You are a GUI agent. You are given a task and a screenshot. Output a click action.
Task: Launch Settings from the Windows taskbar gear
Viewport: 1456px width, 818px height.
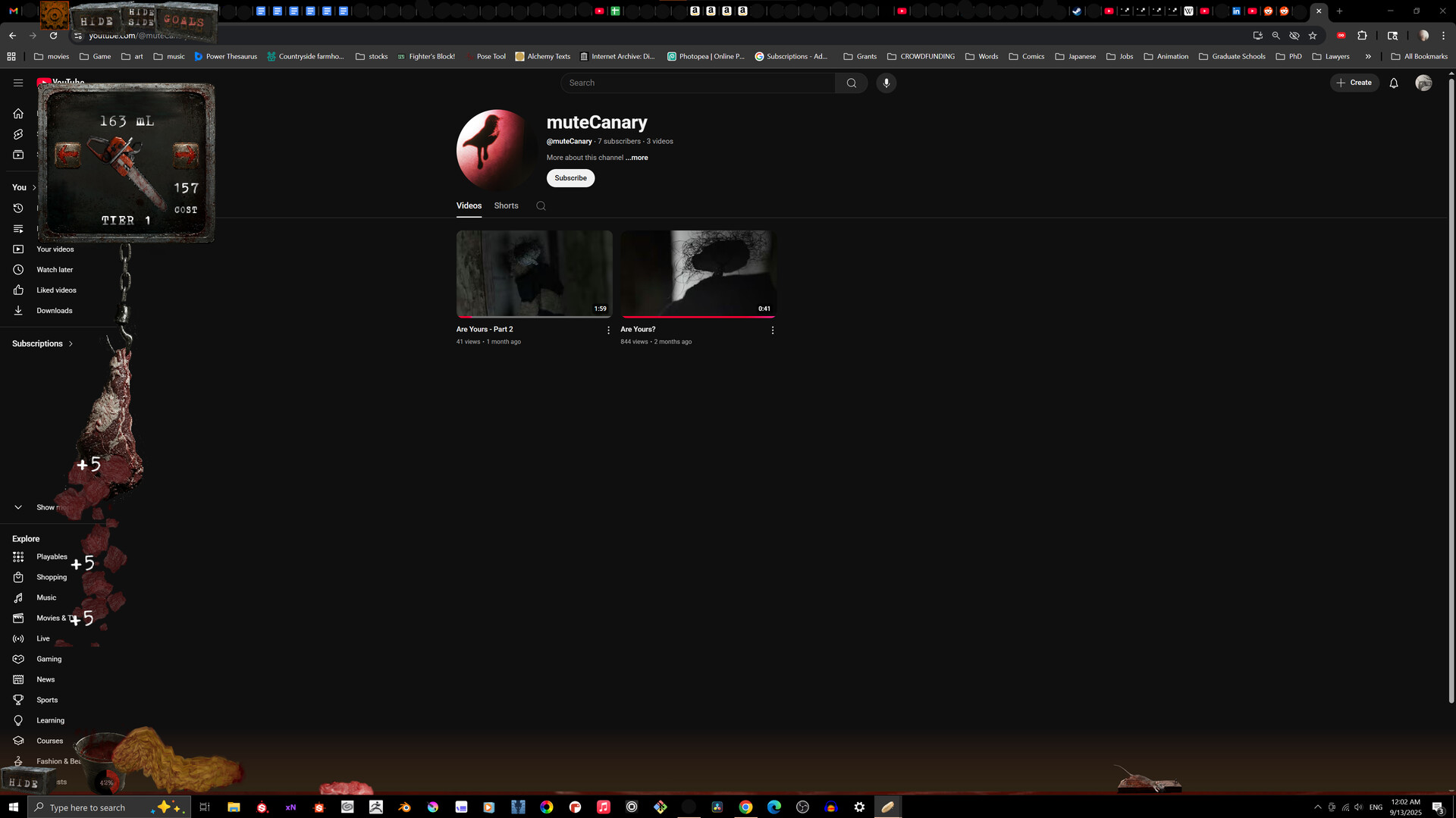(859, 807)
